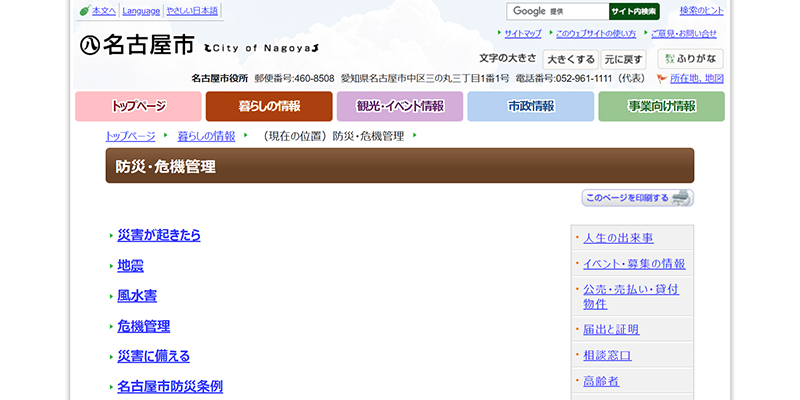Viewport: 800px width, 400px height.
Task: Switch to the 観光・イベント情報 tab
Action: click(400, 106)
